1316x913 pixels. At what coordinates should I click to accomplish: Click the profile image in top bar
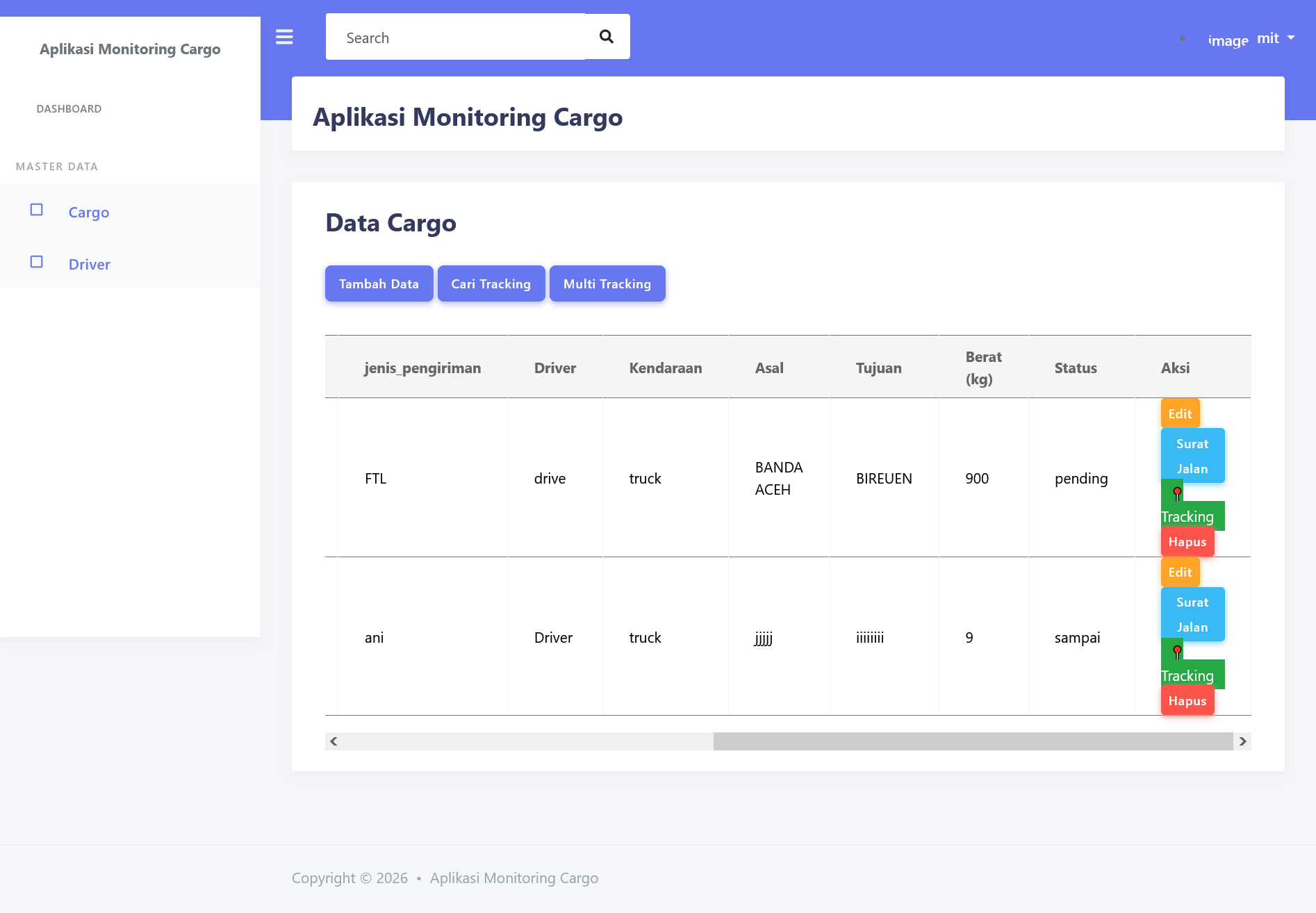coord(1228,40)
